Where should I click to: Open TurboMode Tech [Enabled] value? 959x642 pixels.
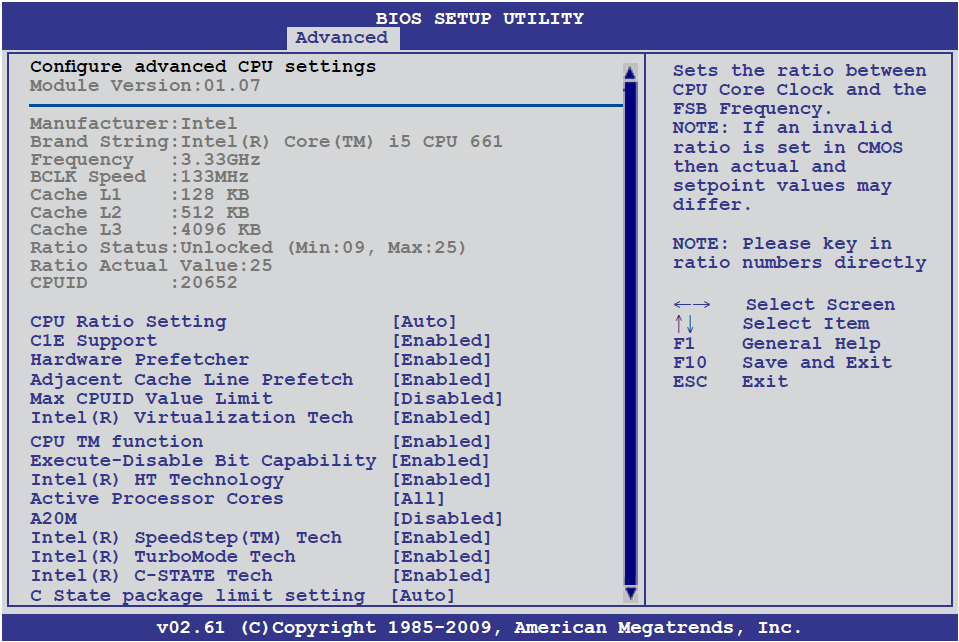[x=442, y=556]
